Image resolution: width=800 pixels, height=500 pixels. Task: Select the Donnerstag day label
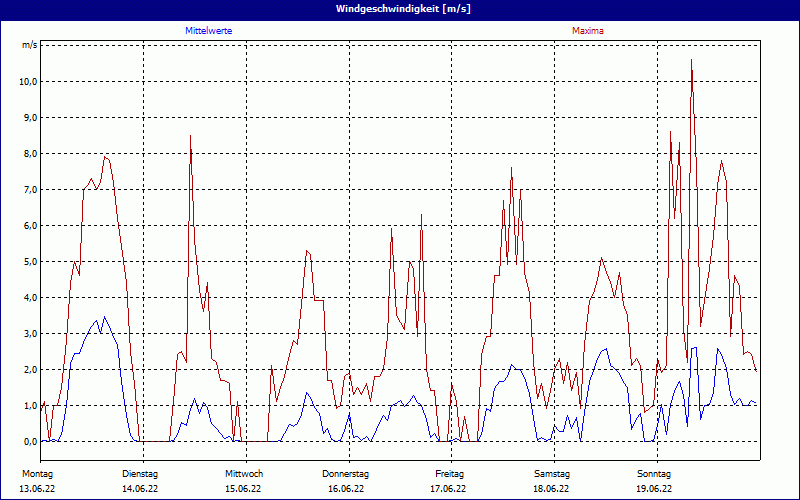(346, 473)
